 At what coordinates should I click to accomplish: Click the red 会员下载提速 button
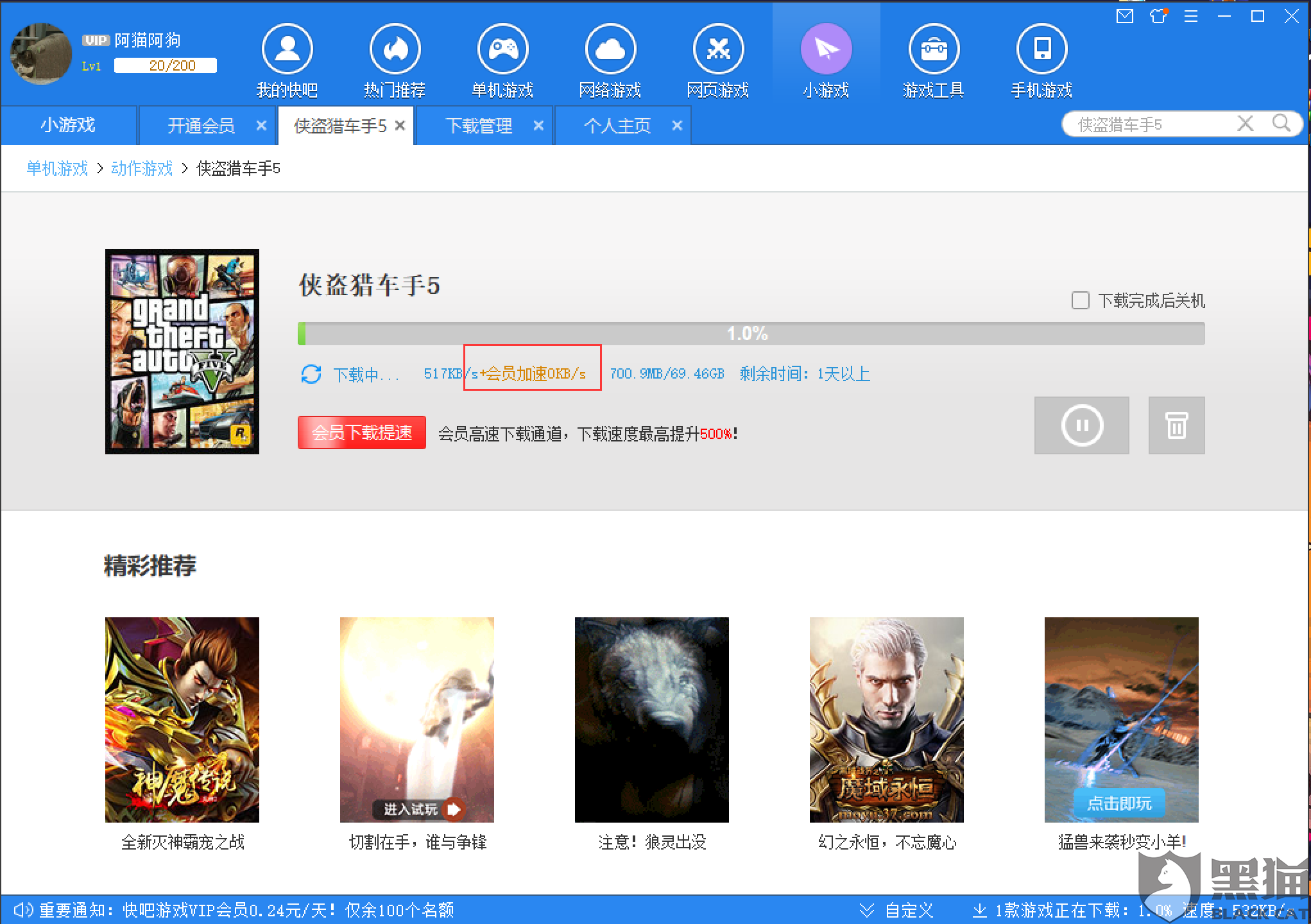362,433
